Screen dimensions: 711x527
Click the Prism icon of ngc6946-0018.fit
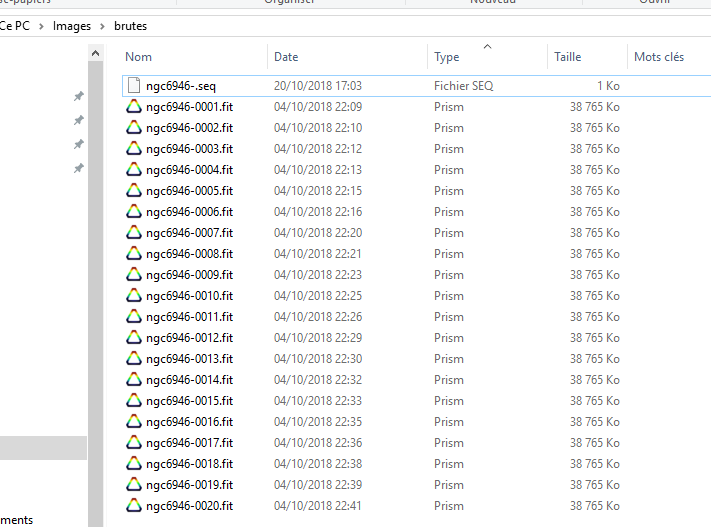coord(134,464)
